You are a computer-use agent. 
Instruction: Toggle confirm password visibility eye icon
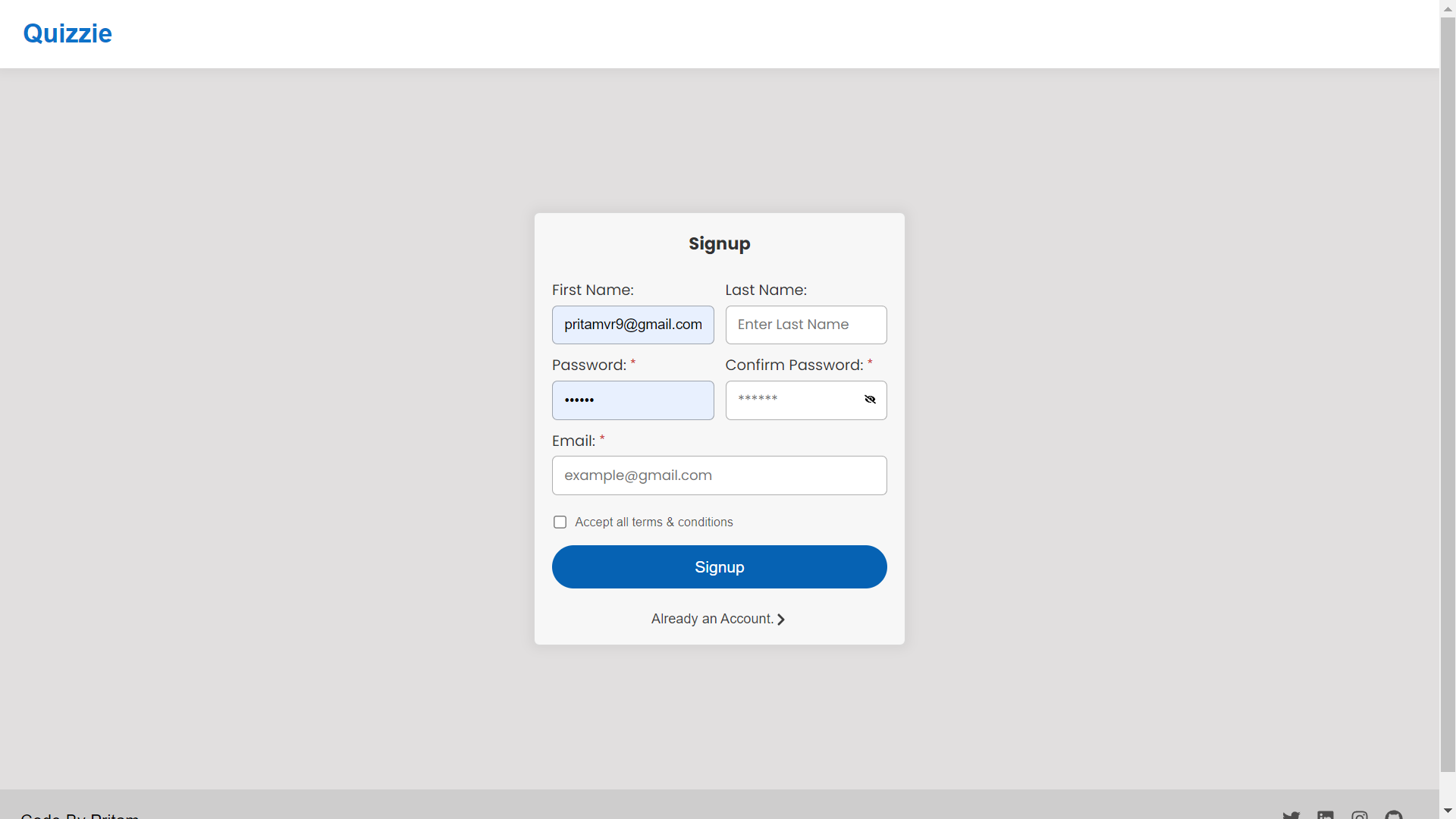870,400
